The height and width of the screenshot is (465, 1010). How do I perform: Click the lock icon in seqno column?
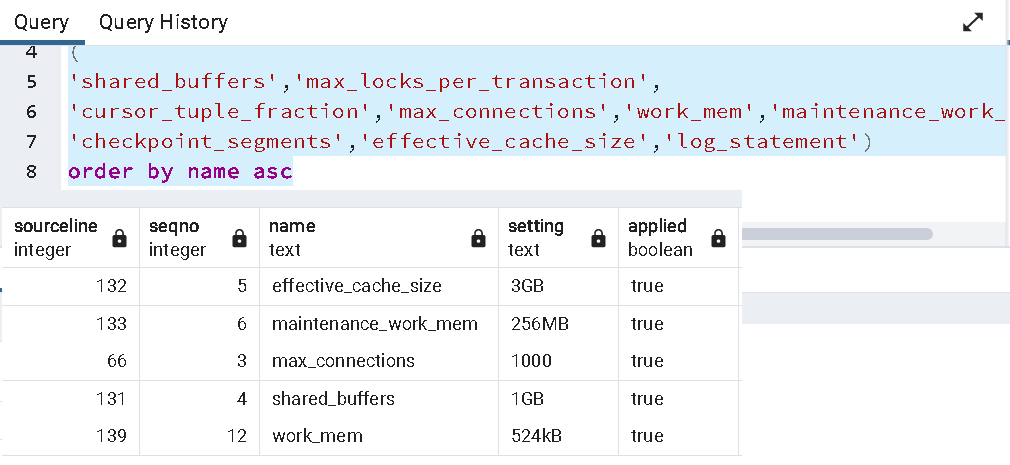pos(239,238)
